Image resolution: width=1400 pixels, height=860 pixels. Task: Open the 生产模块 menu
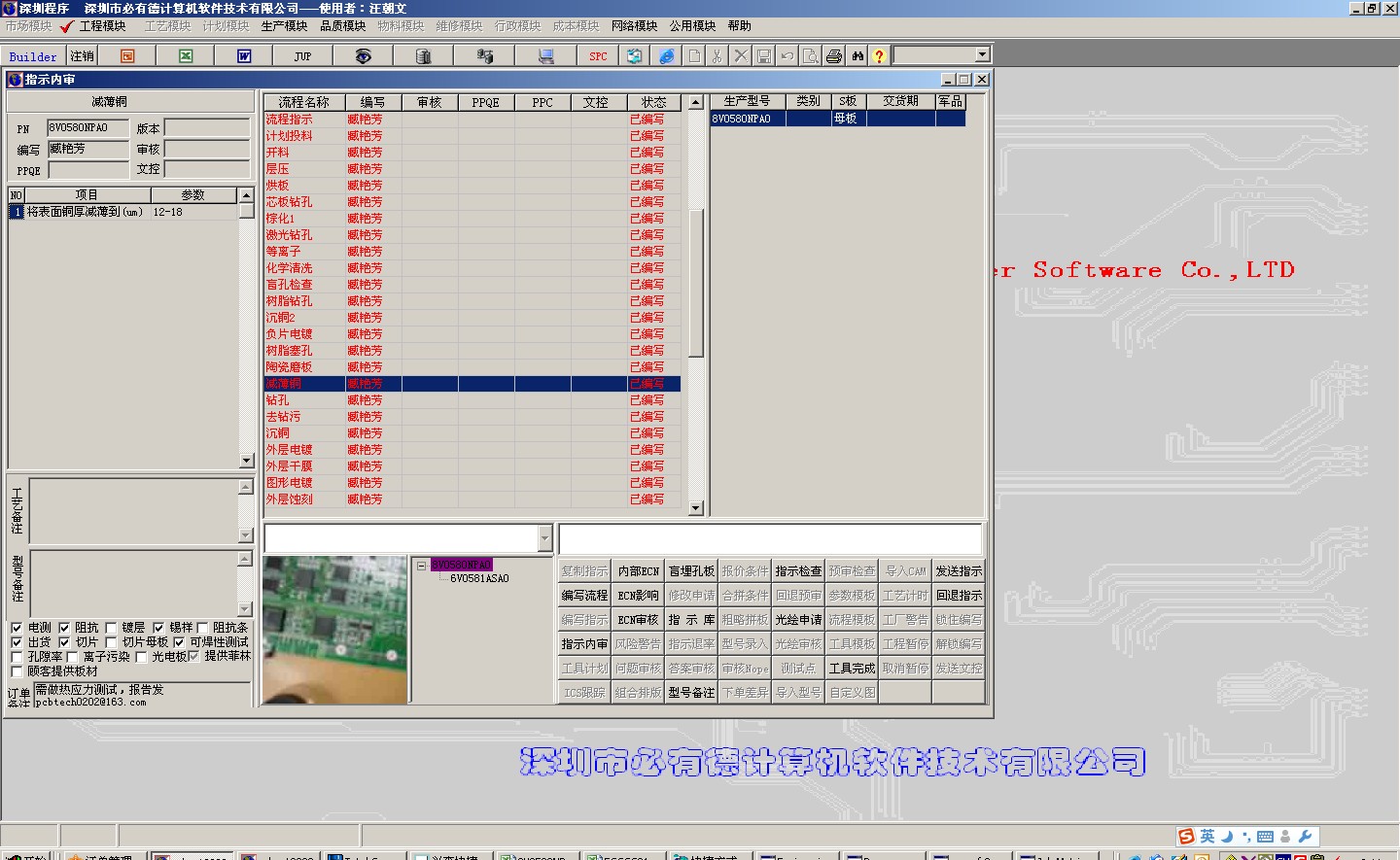284,26
